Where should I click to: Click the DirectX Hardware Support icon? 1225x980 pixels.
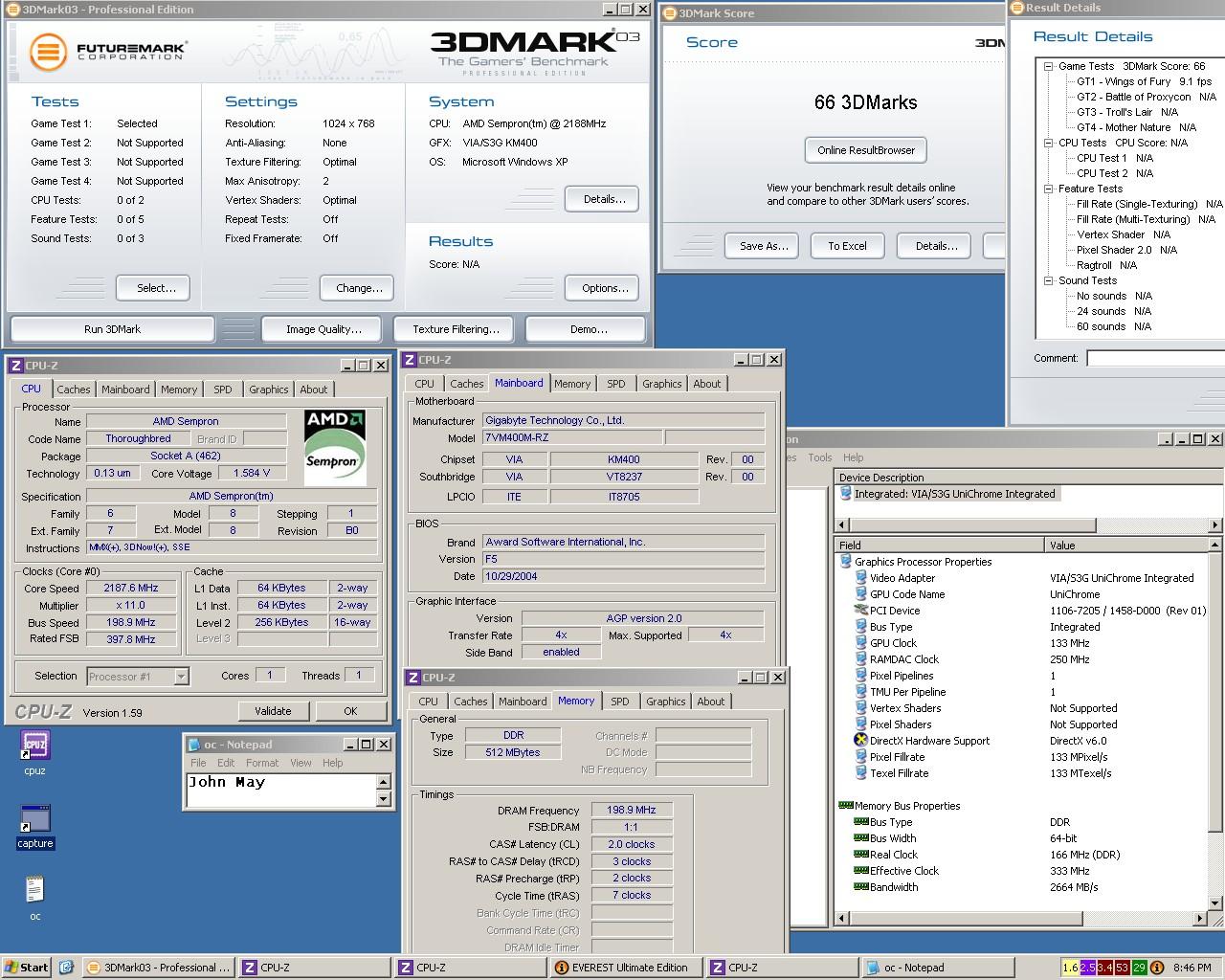click(x=860, y=741)
